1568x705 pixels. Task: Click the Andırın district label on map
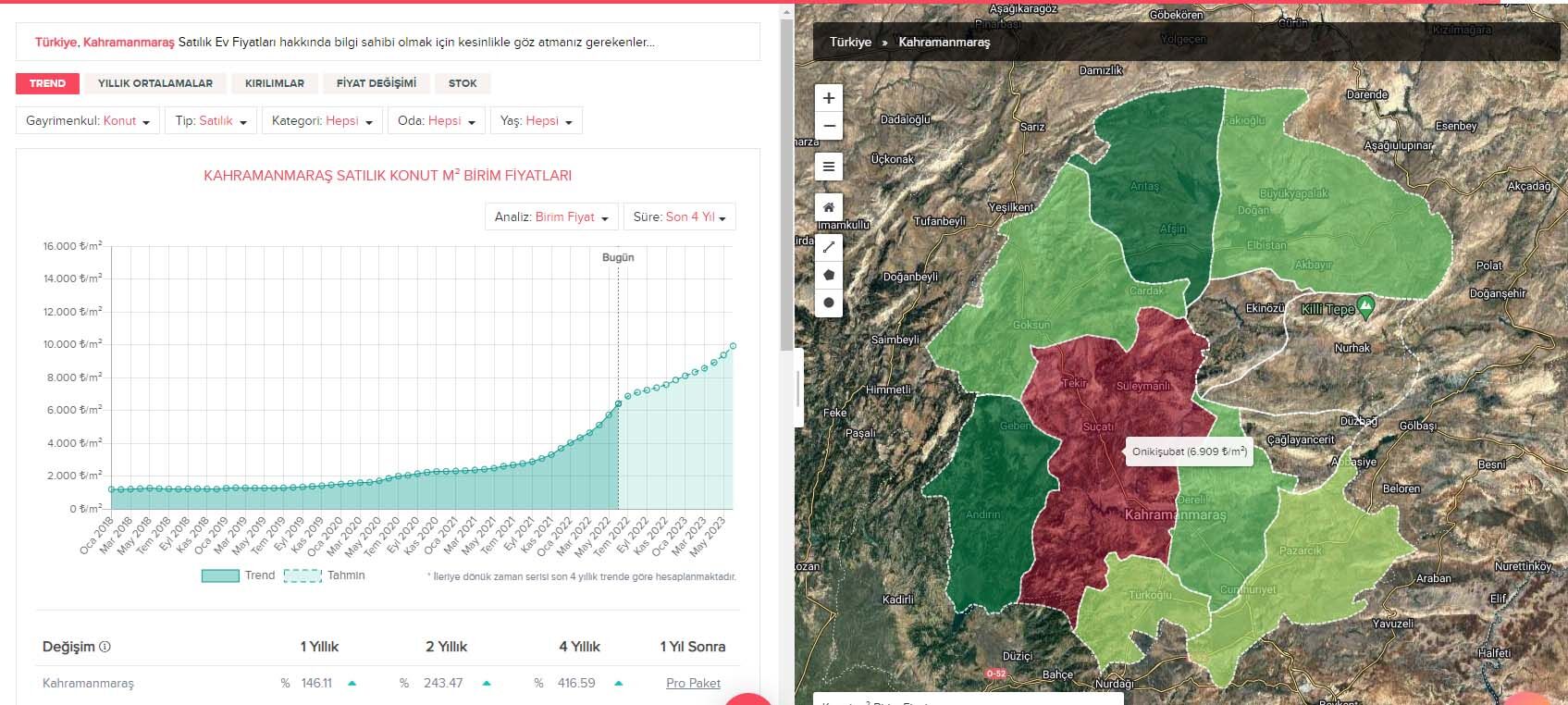pyautogui.click(x=982, y=514)
